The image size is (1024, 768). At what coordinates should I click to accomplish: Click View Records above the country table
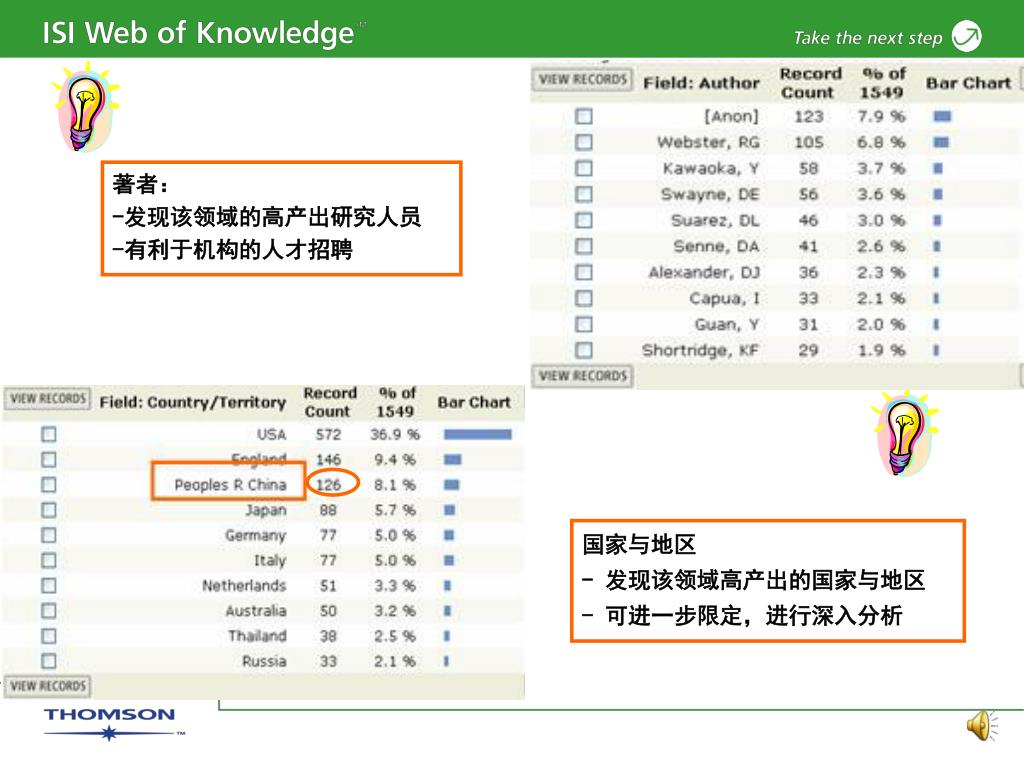pos(48,398)
